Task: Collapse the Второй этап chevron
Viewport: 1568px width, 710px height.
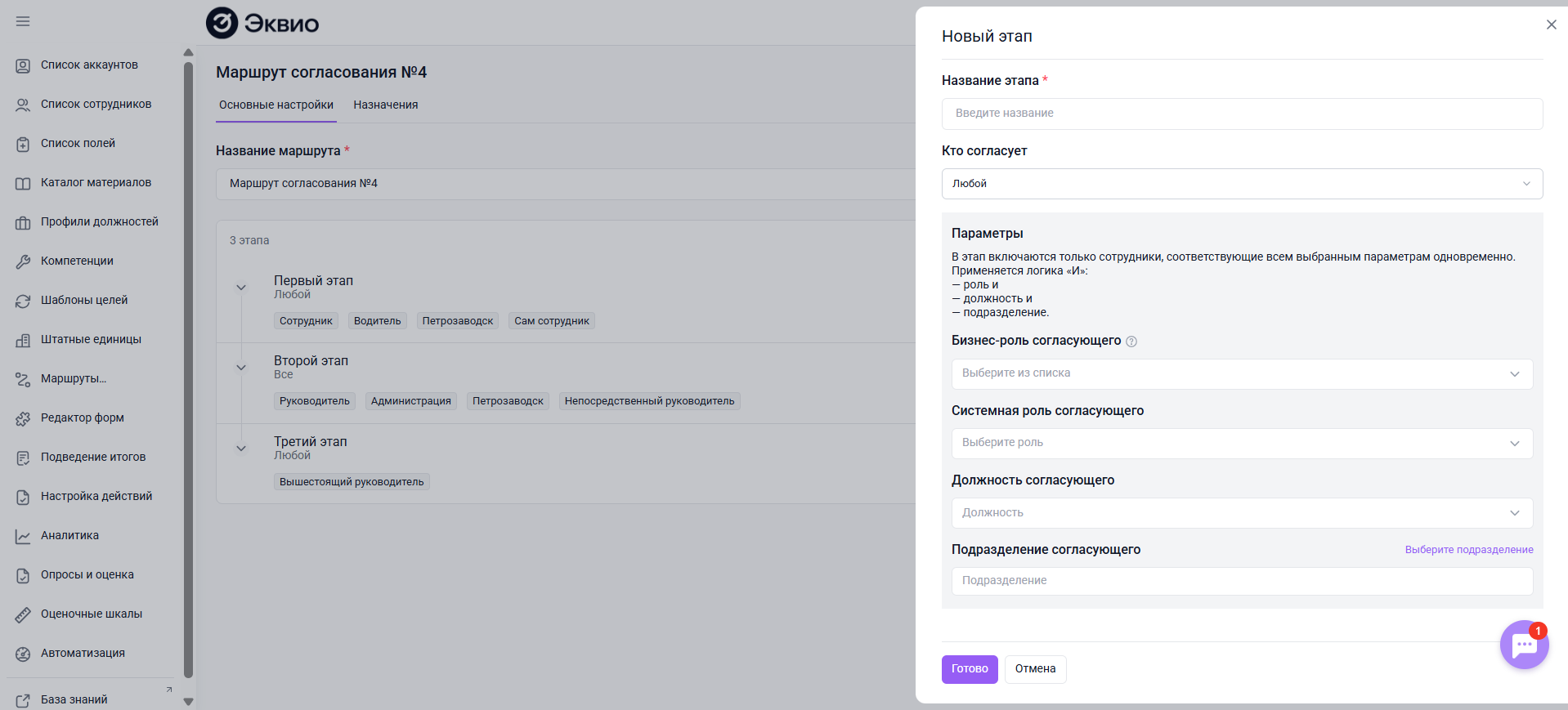Action: 241,368
